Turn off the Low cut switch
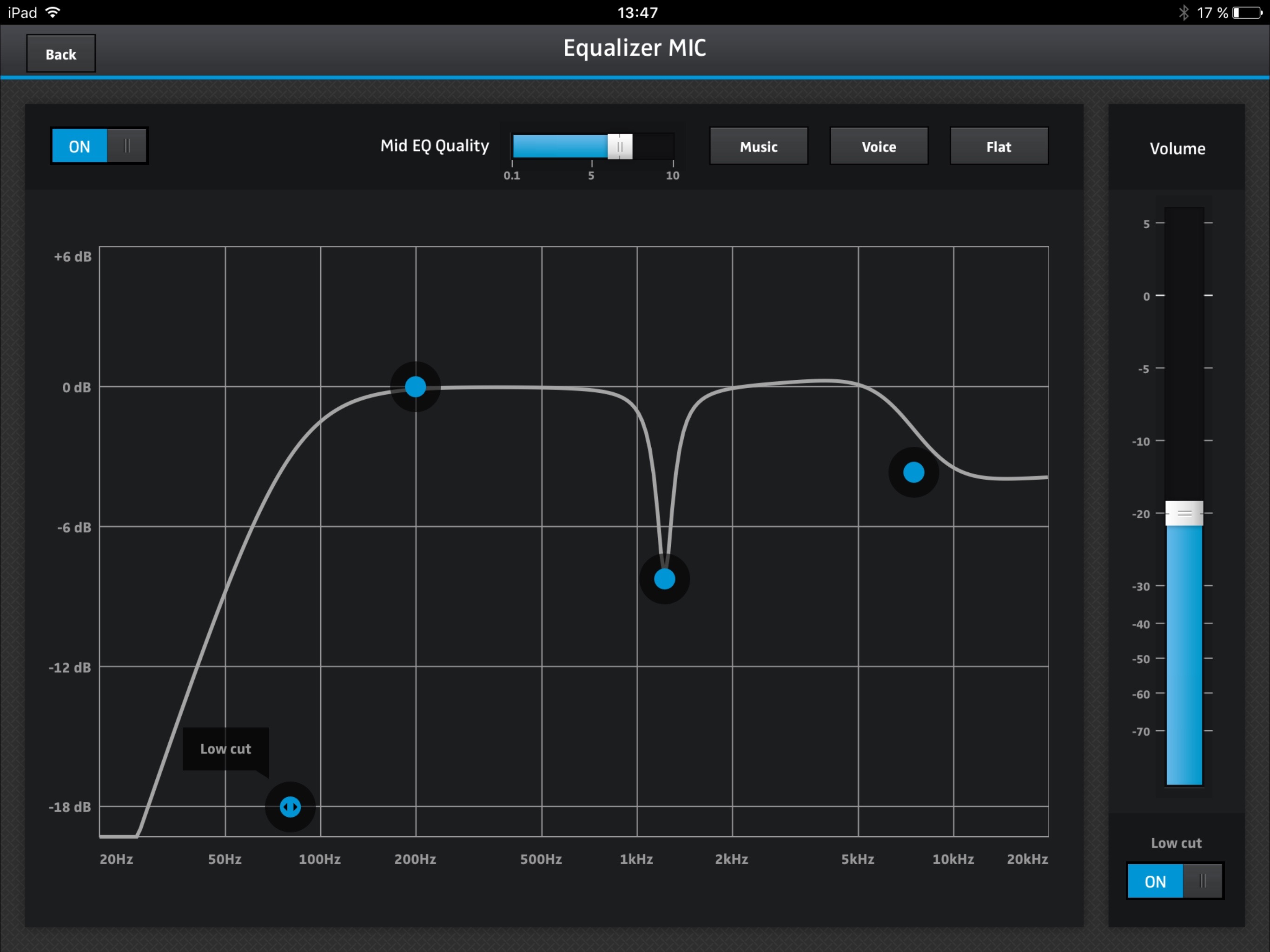 click(x=1175, y=881)
